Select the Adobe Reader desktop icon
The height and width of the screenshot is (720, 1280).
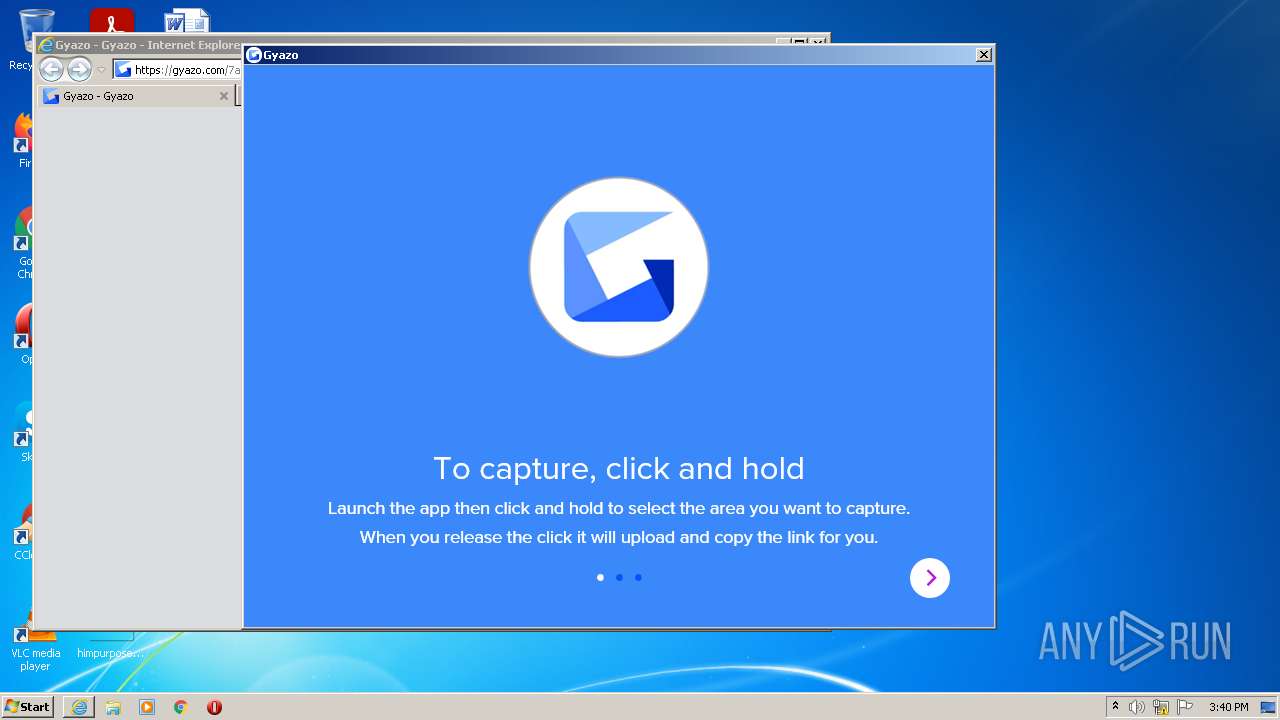pyautogui.click(x=112, y=20)
